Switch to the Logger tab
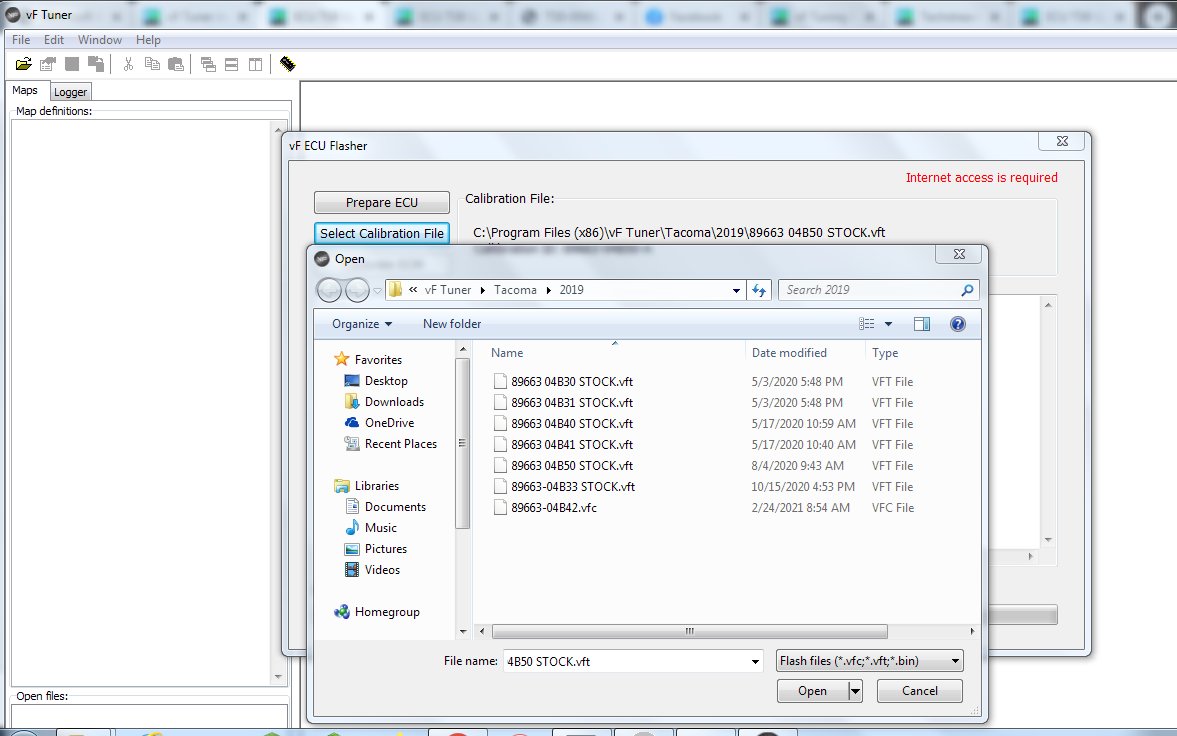 pos(71,92)
